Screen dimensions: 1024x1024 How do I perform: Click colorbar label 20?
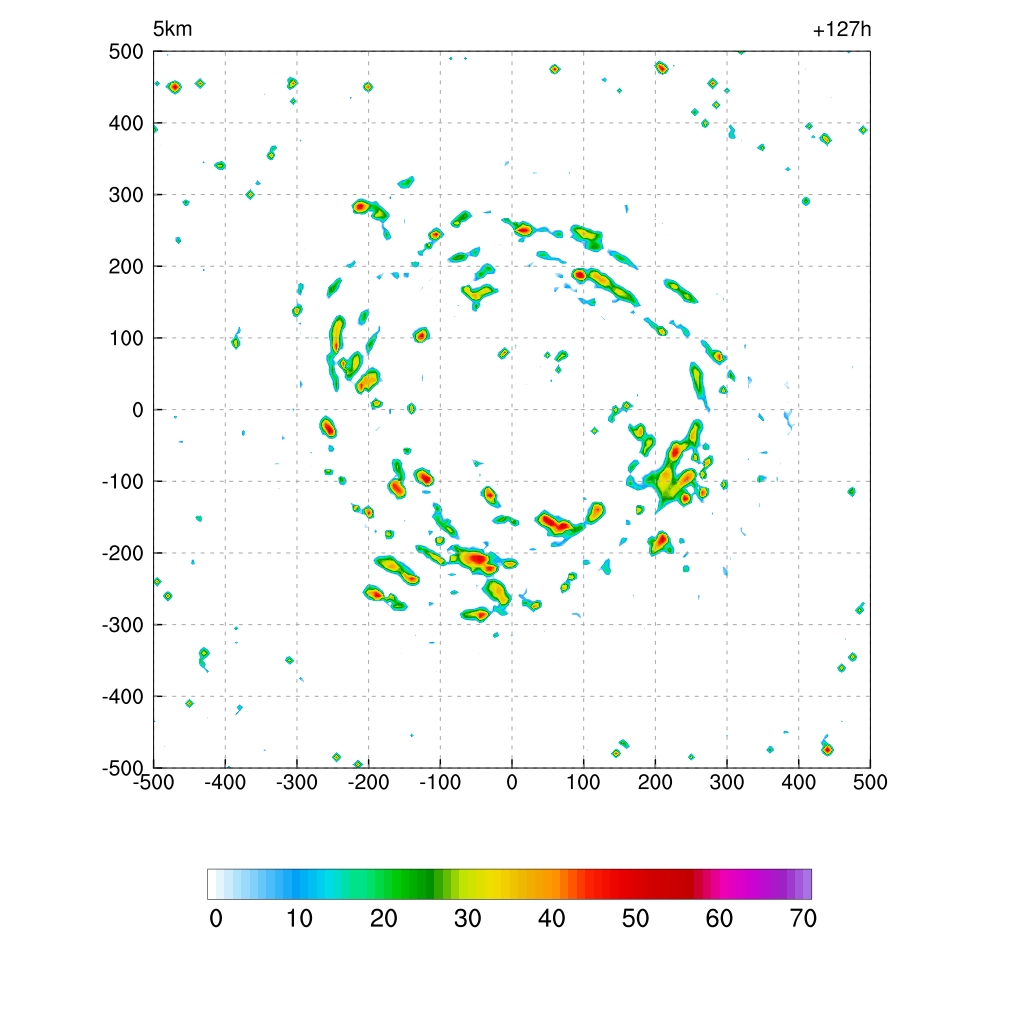coord(383,919)
